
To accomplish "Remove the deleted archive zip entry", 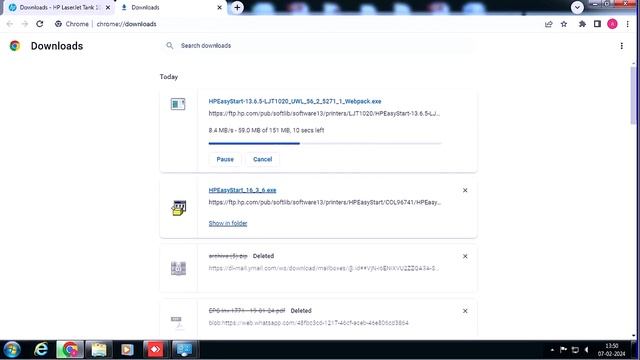I will click(465, 256).
